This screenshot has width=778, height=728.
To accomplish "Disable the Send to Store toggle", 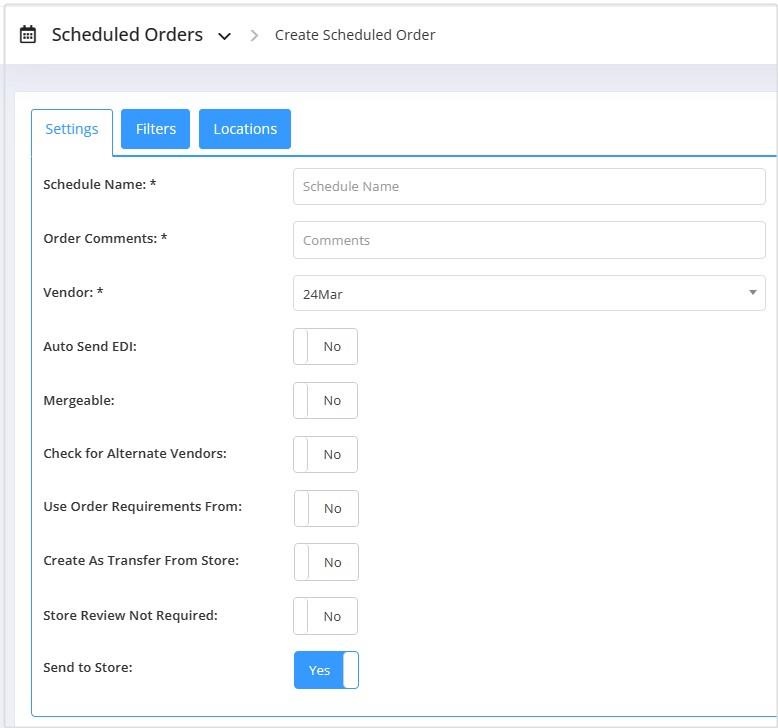I will (x=326, y=670).
